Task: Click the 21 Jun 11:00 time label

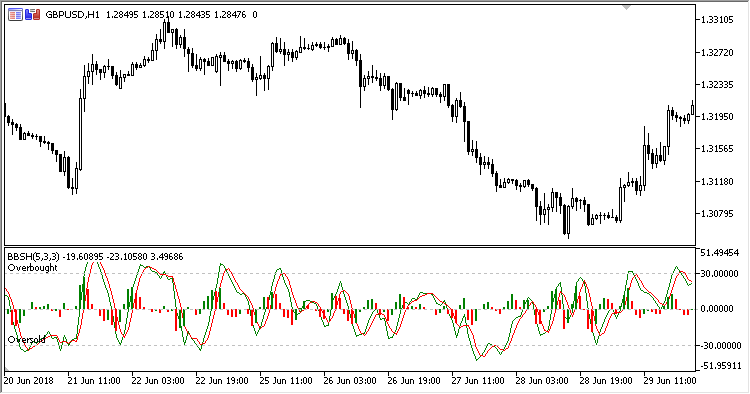Action: pos(94,381)
